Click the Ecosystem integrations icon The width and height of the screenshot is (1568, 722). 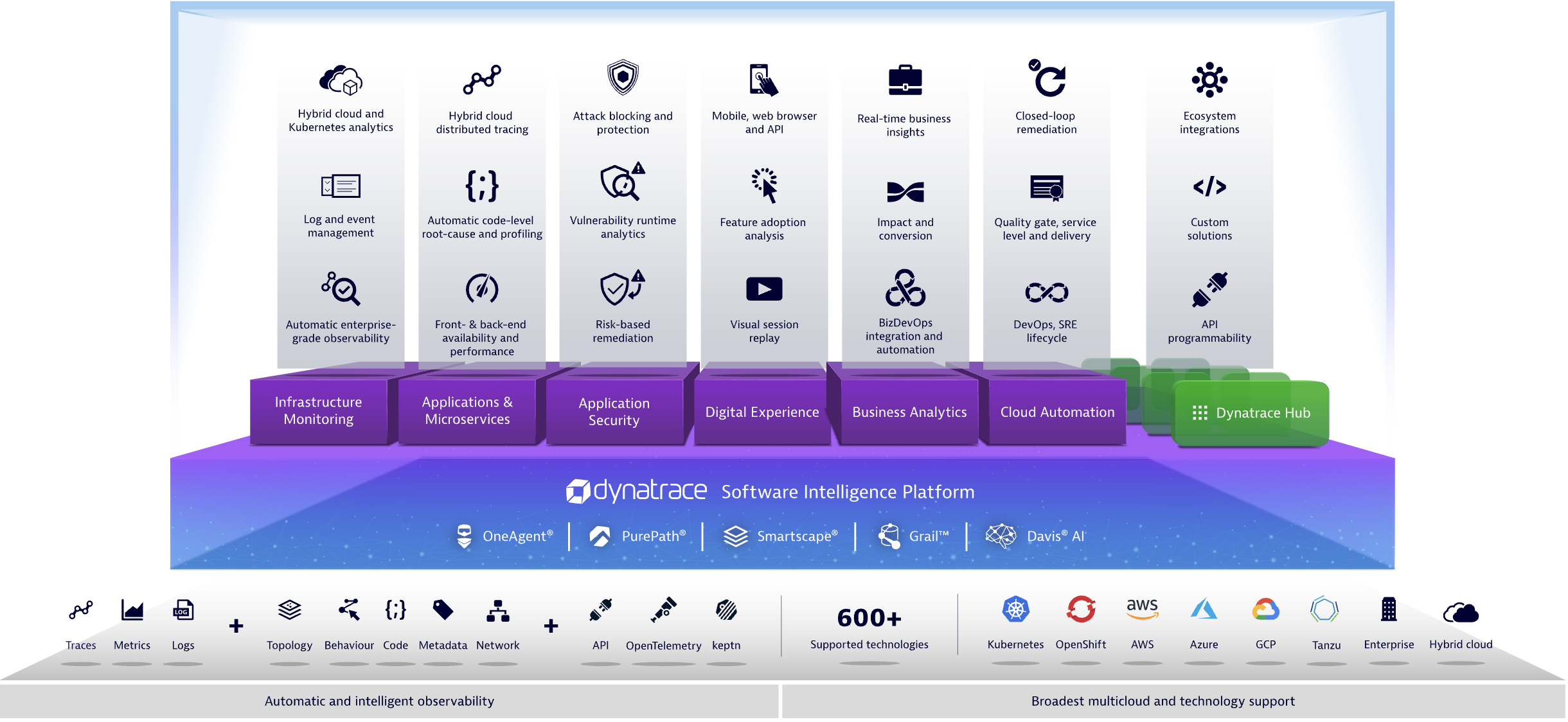1209,80
